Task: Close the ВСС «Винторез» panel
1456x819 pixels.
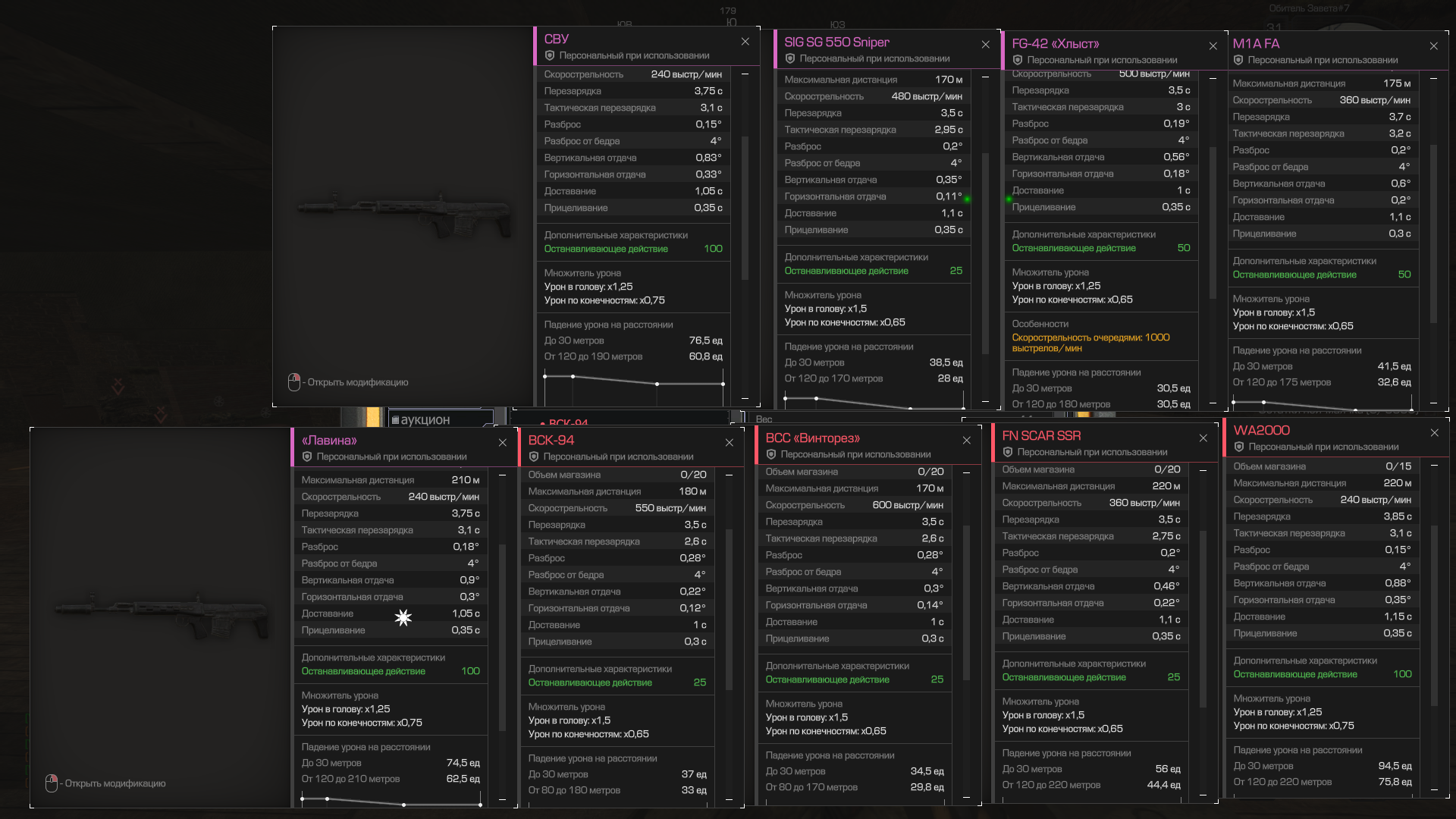Action: [967, 441]
